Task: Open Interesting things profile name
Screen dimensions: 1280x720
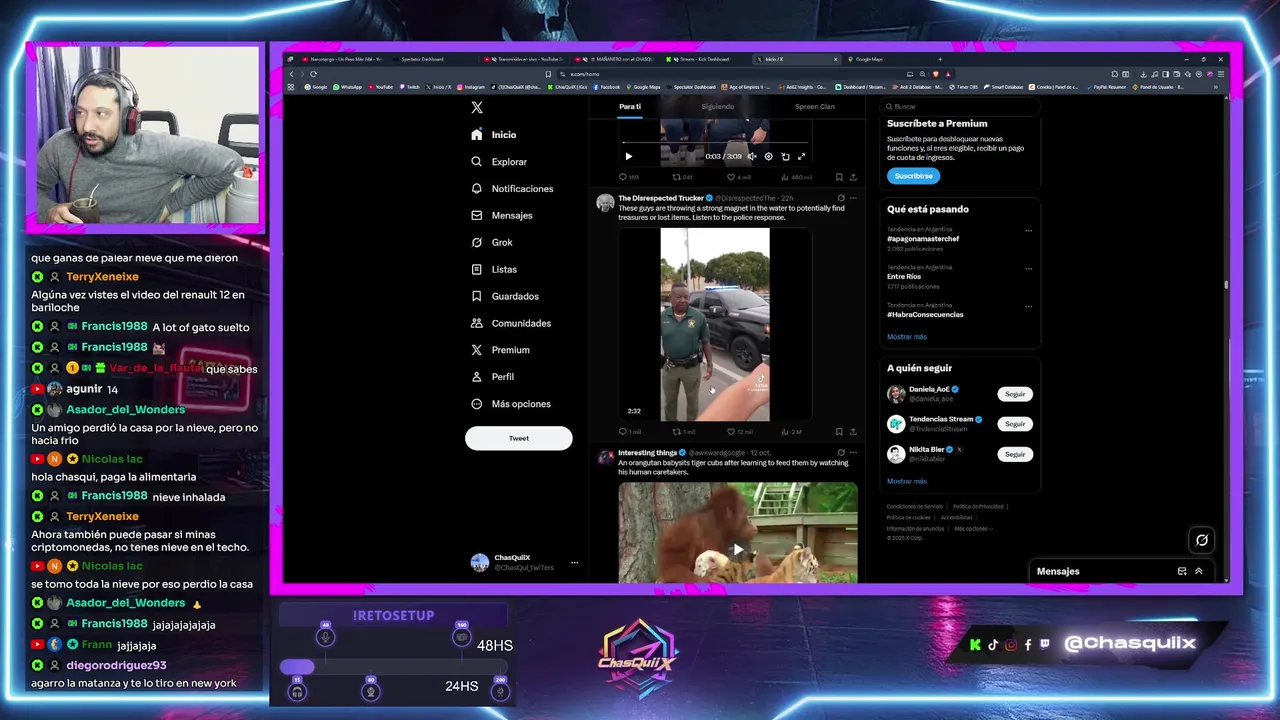Action: [x=647, y=453]
